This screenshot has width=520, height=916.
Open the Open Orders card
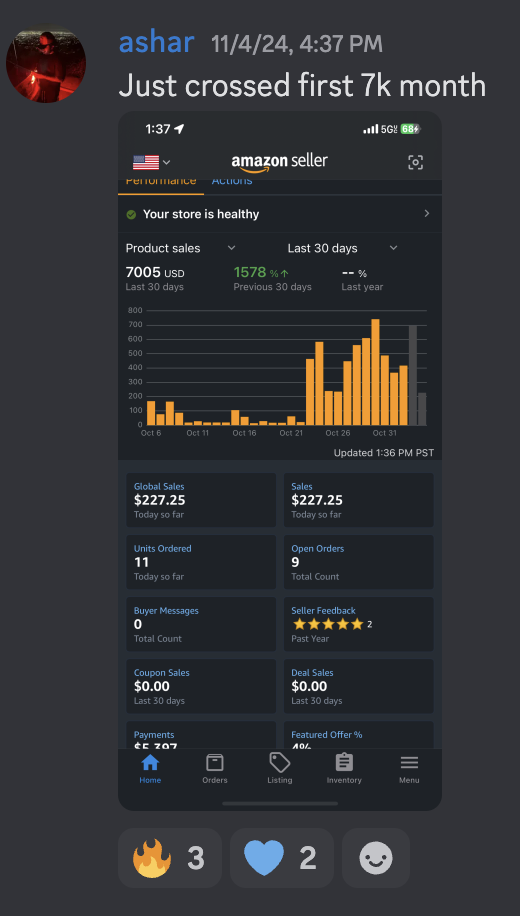coord(359,562)
